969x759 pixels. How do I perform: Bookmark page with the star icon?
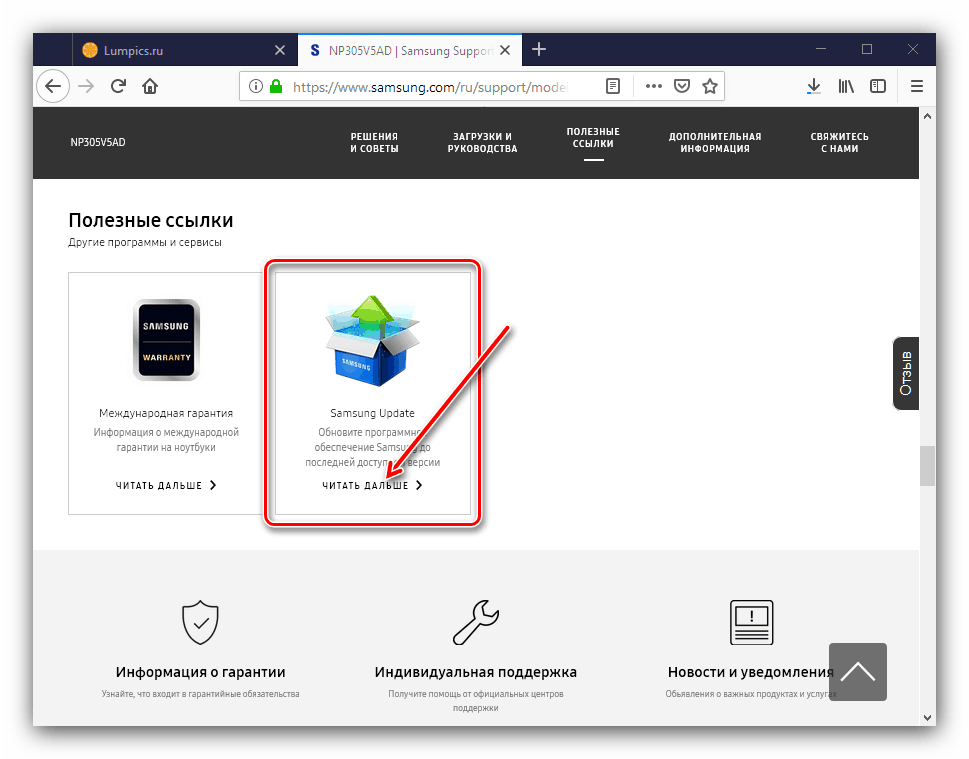pos(709,86)
